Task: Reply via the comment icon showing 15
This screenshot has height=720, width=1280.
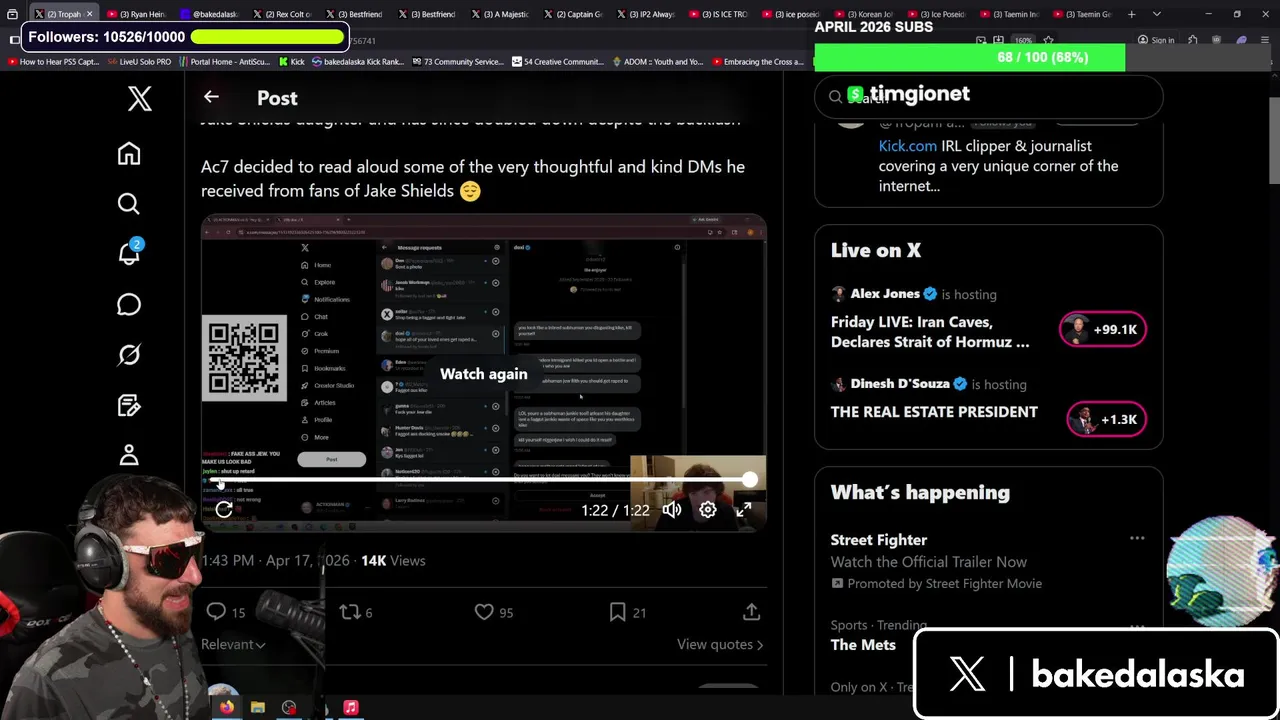Action: [225, 612]
